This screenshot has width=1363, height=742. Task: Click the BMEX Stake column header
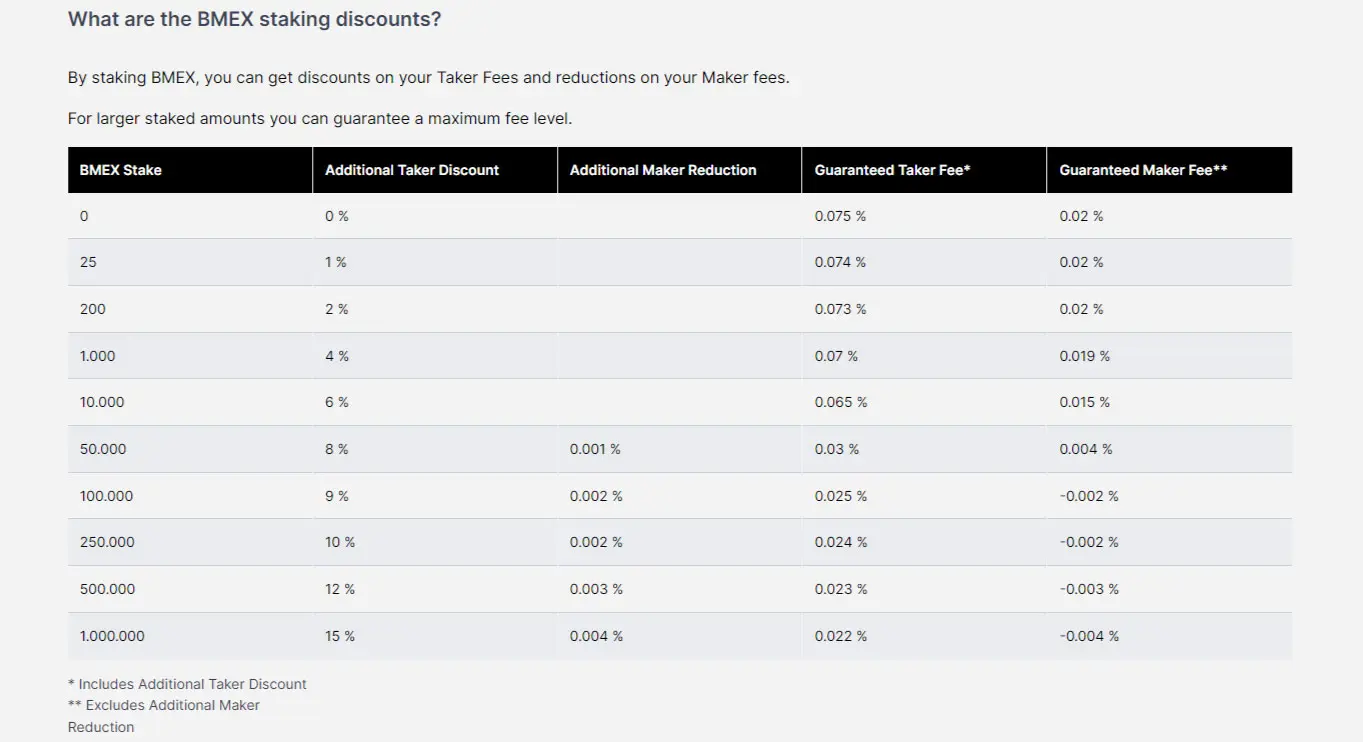point(190,170)
